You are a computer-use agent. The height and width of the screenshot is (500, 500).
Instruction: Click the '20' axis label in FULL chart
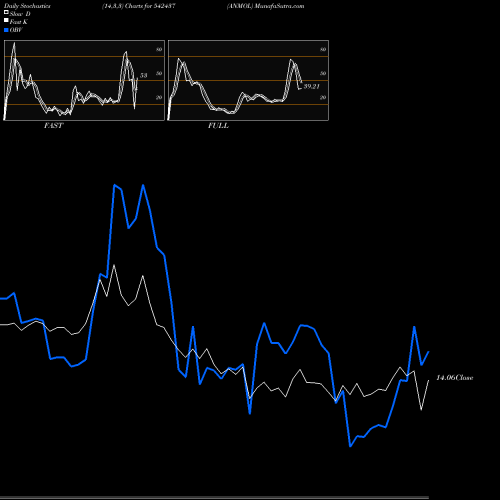pyautogui.click(x=323, y=97)
